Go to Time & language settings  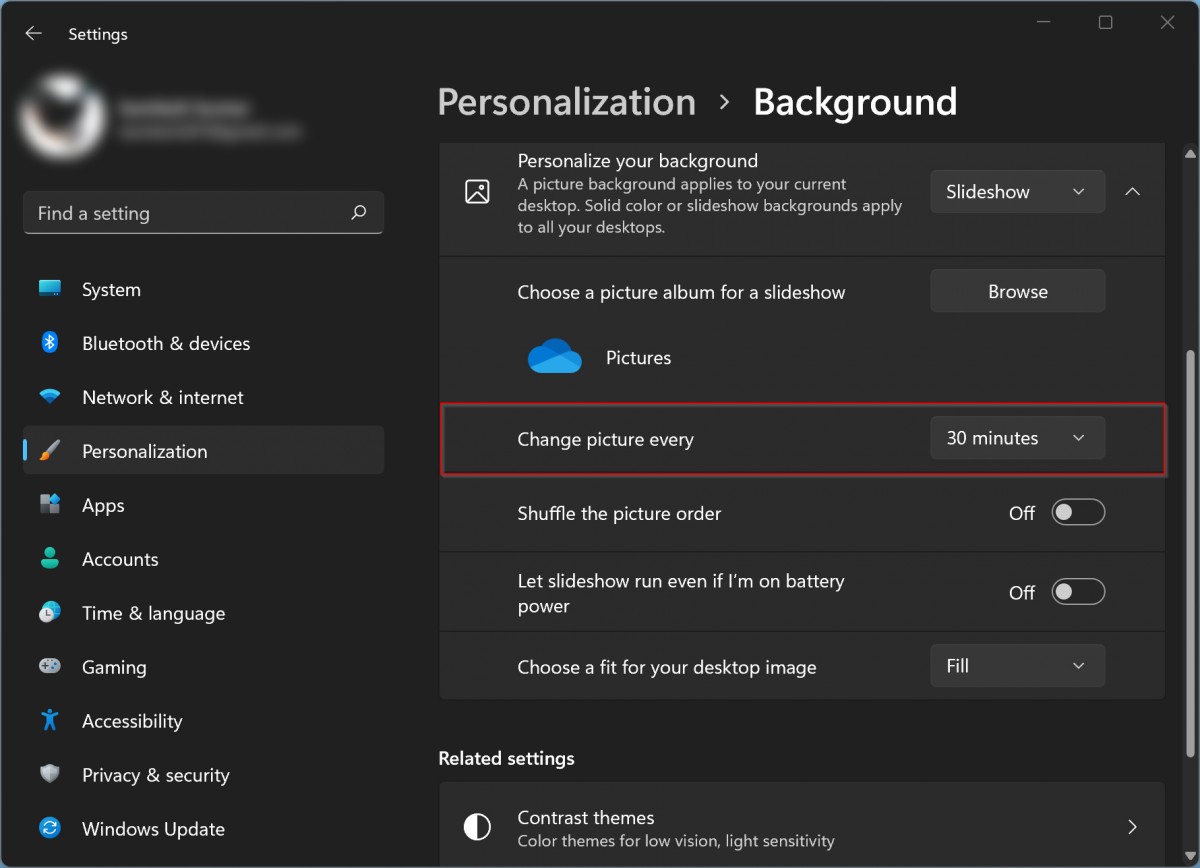click(153, 613)
